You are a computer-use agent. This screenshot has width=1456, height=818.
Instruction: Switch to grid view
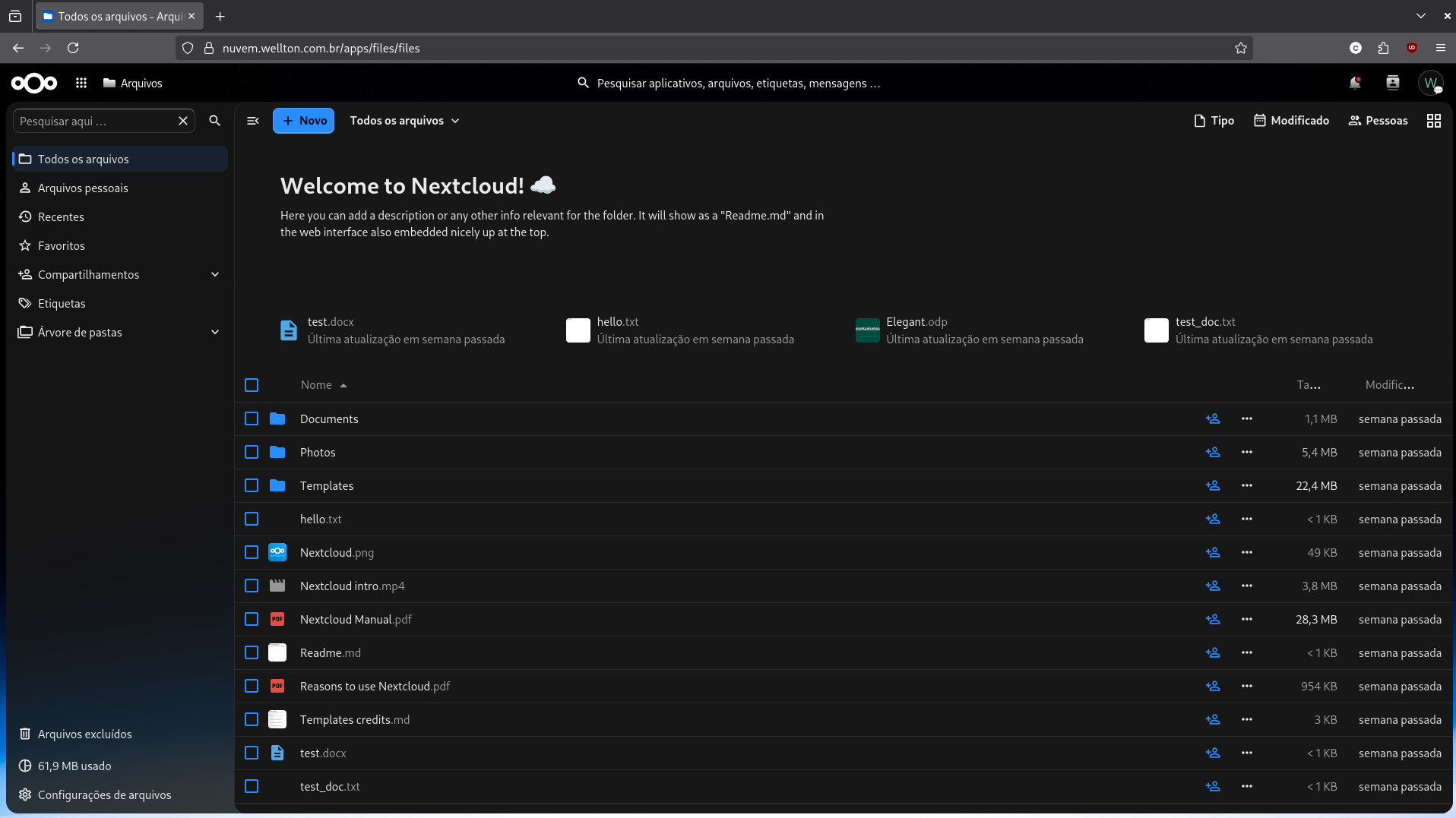[x=1434, y=121]
